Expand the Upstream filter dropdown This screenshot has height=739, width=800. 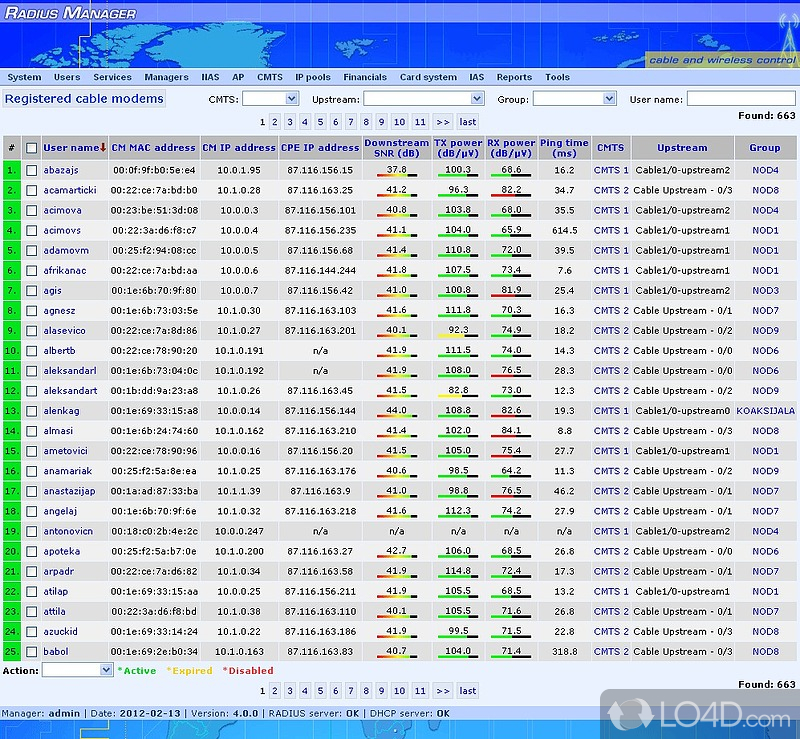coord(423,99)
